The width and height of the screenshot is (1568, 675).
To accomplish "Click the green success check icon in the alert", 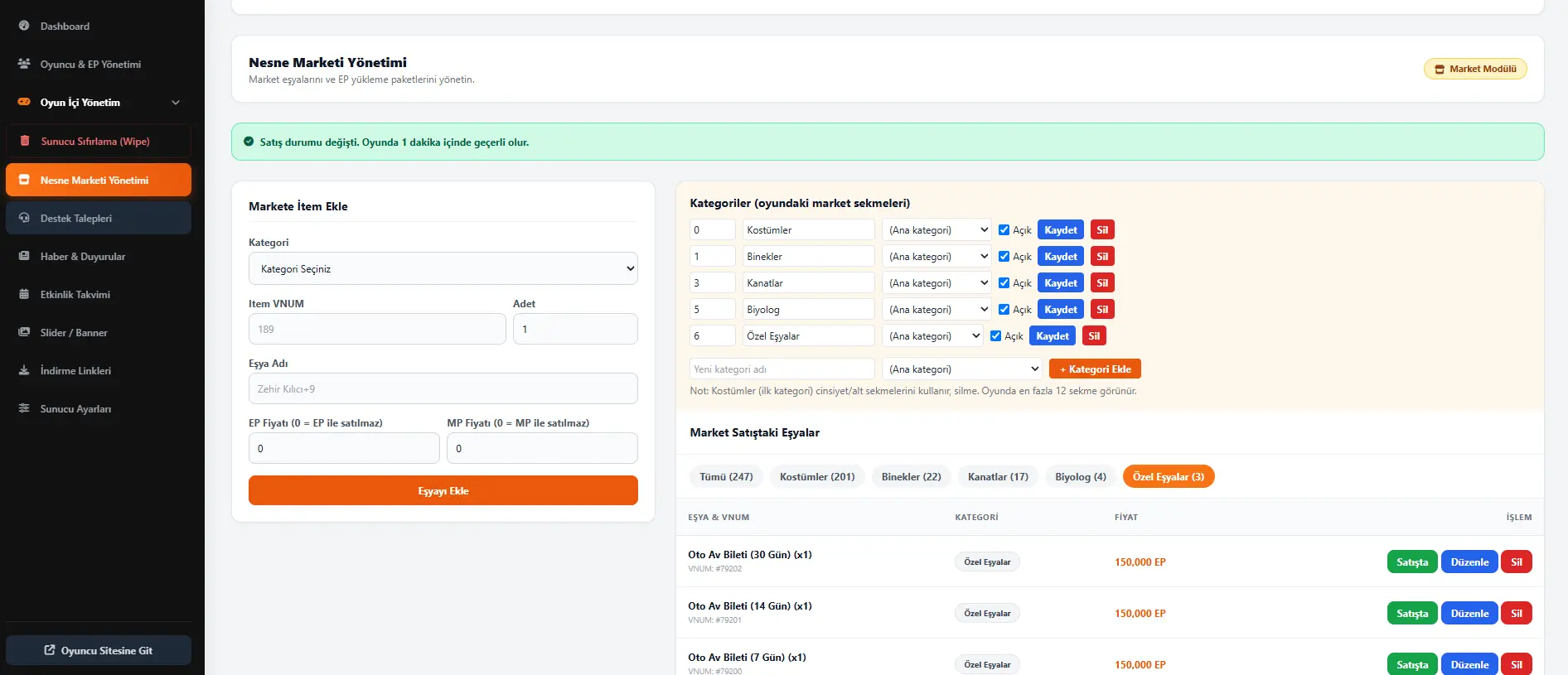I will pos(249,142).
